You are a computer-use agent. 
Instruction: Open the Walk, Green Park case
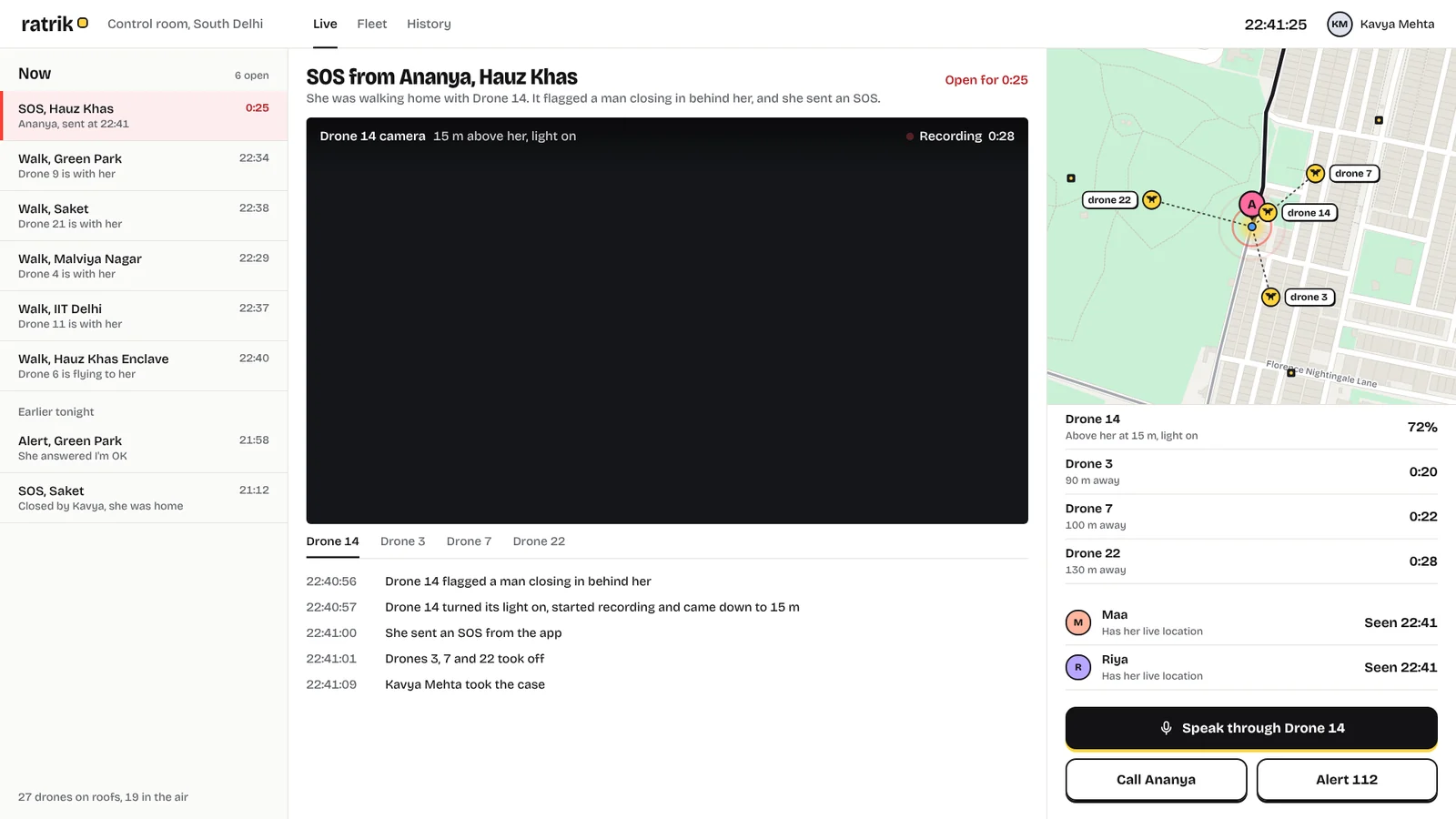pos(144,166)
